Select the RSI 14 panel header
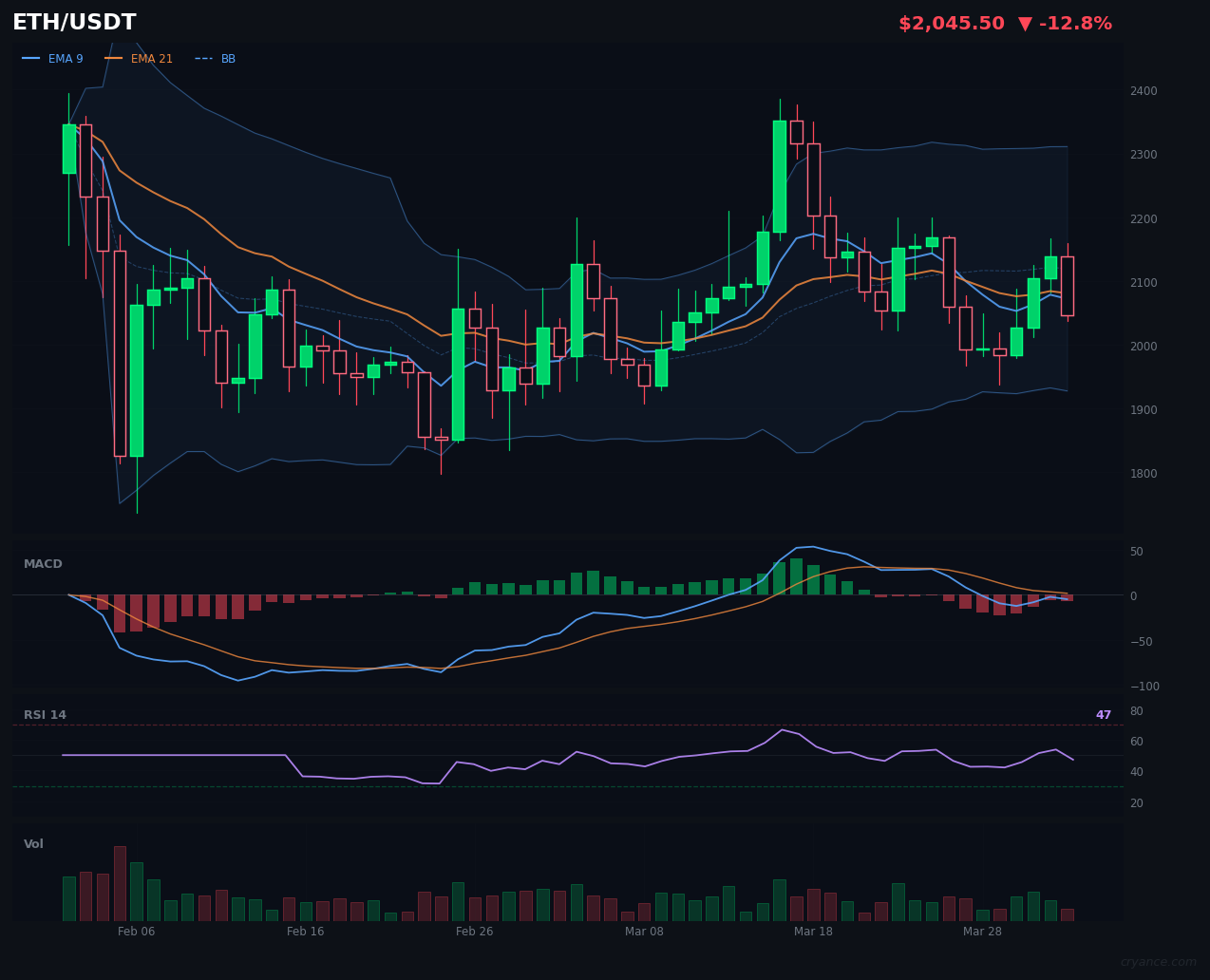The image size is (1210, 980). click(46, 714)
